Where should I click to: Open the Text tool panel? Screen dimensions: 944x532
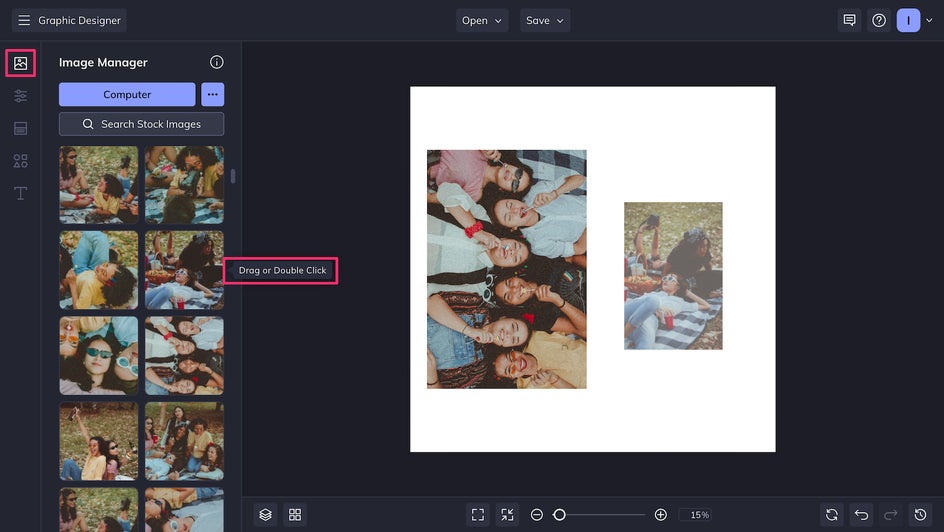(x=20, y=193)
